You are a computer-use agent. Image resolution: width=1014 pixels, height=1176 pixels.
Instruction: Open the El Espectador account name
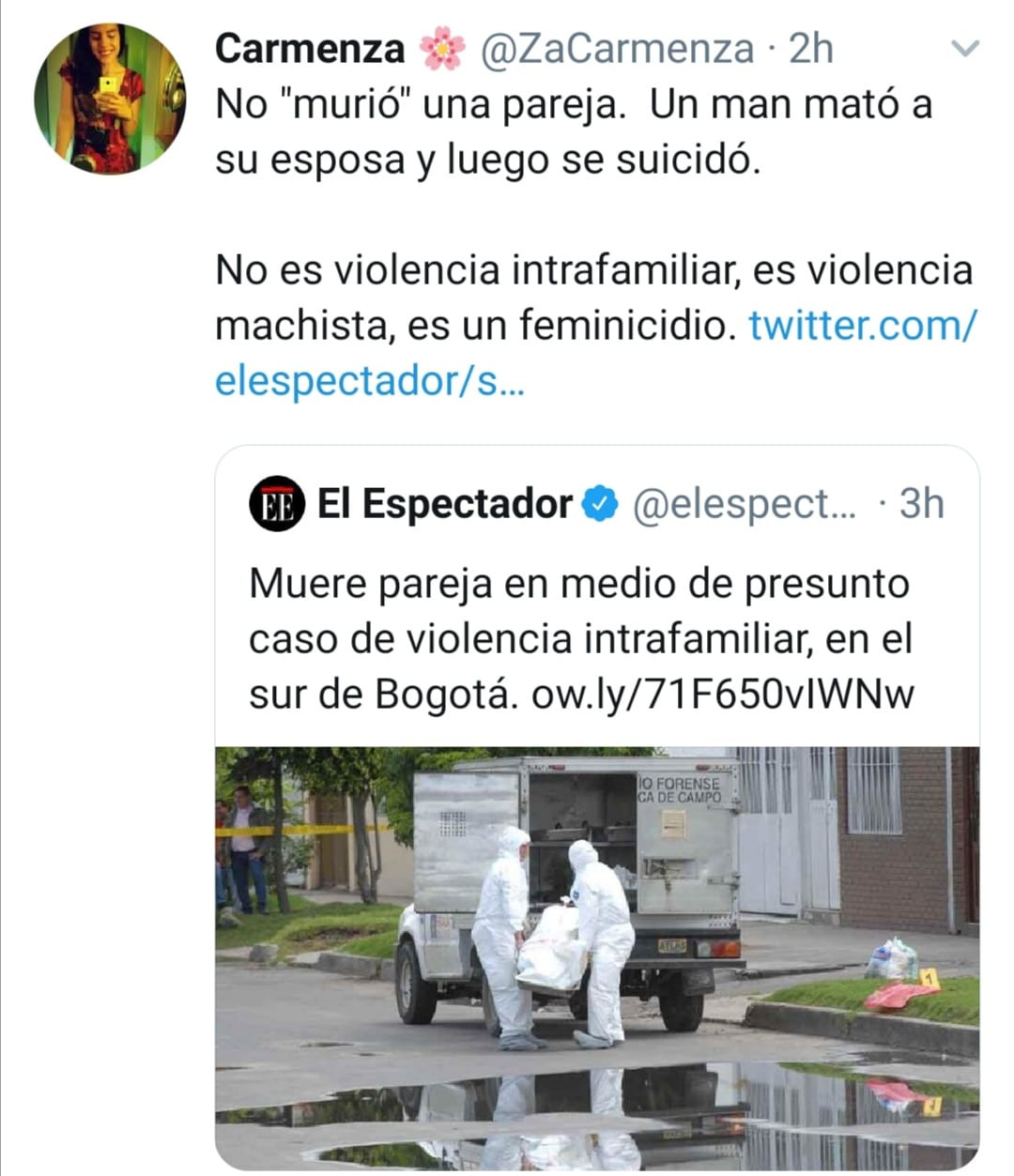(x=444, y=504)
